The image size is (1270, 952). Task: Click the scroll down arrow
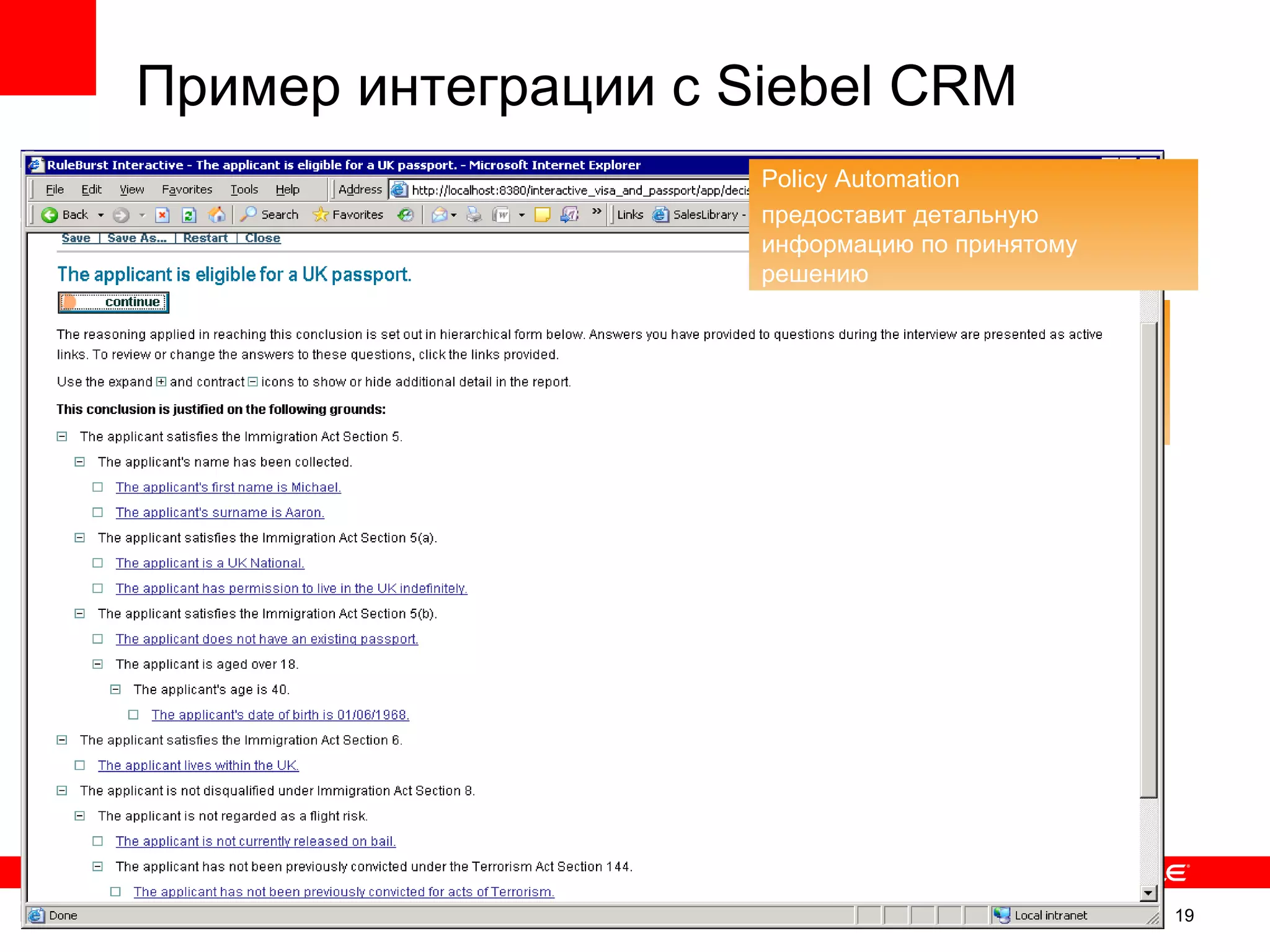tap(1148, 893)
